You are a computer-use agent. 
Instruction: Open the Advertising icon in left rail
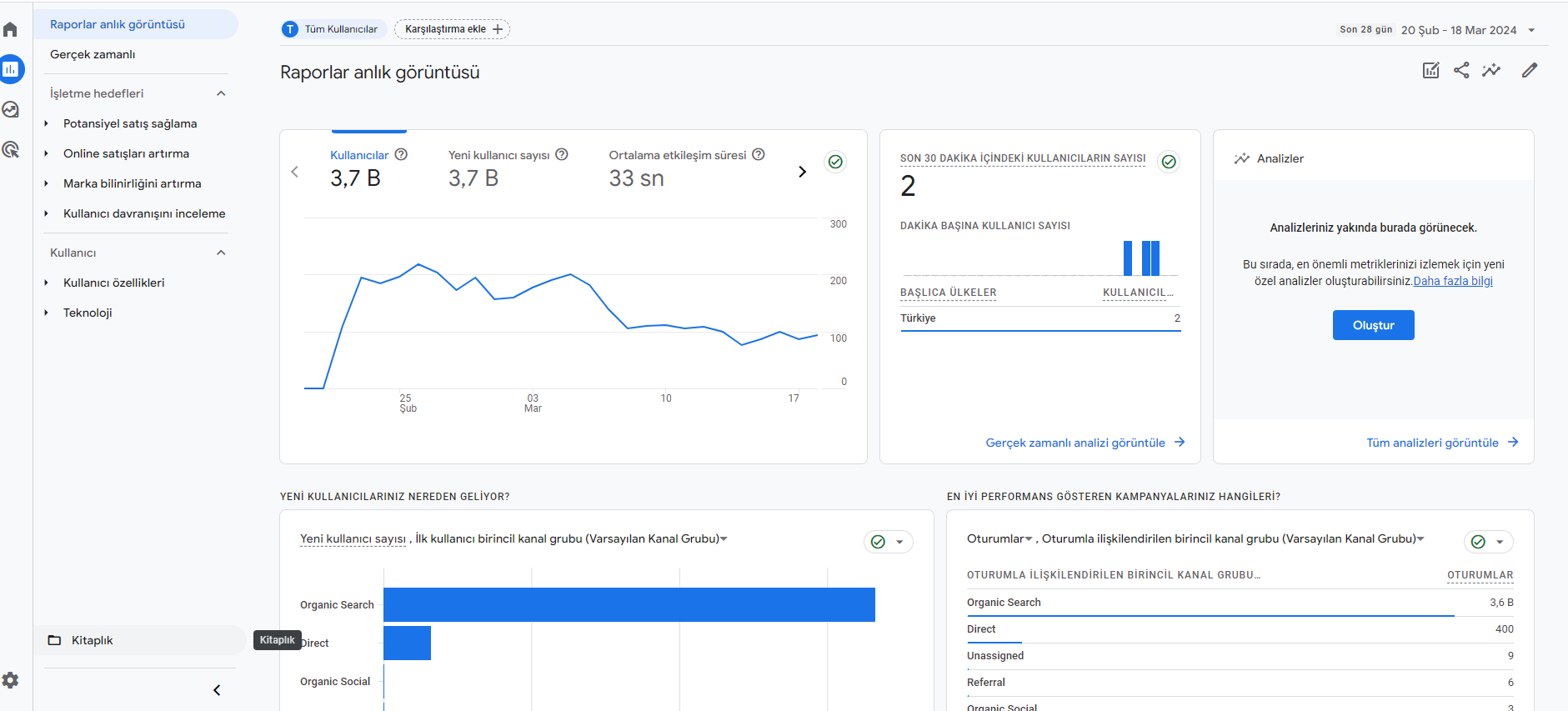point(10,150)
